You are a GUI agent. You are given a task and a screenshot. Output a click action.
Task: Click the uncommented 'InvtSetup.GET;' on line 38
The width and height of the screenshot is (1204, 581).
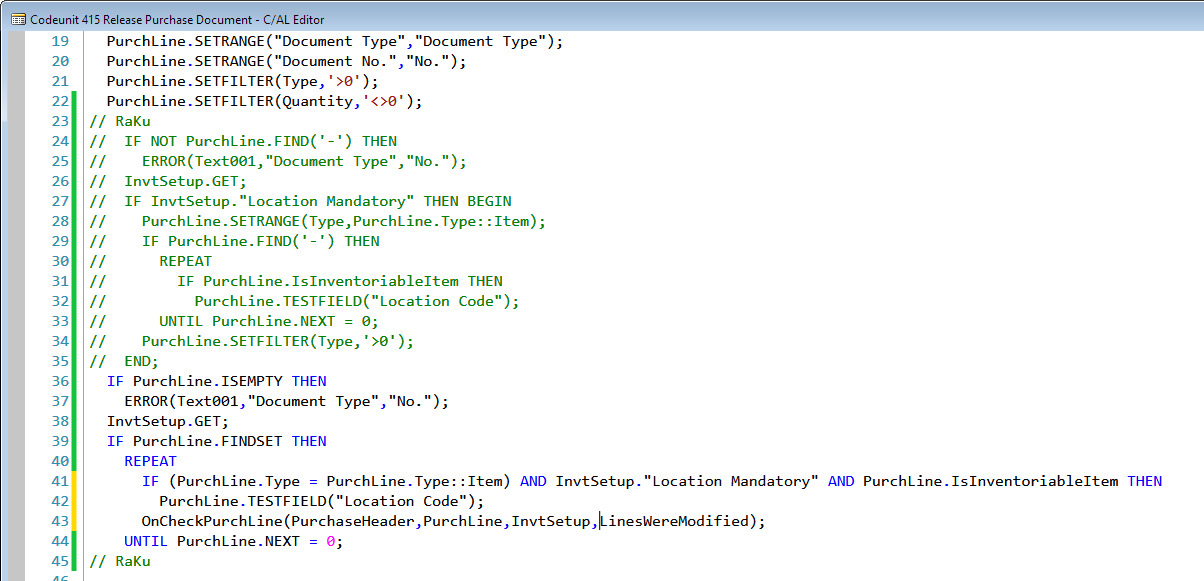(x=168, y=421)
